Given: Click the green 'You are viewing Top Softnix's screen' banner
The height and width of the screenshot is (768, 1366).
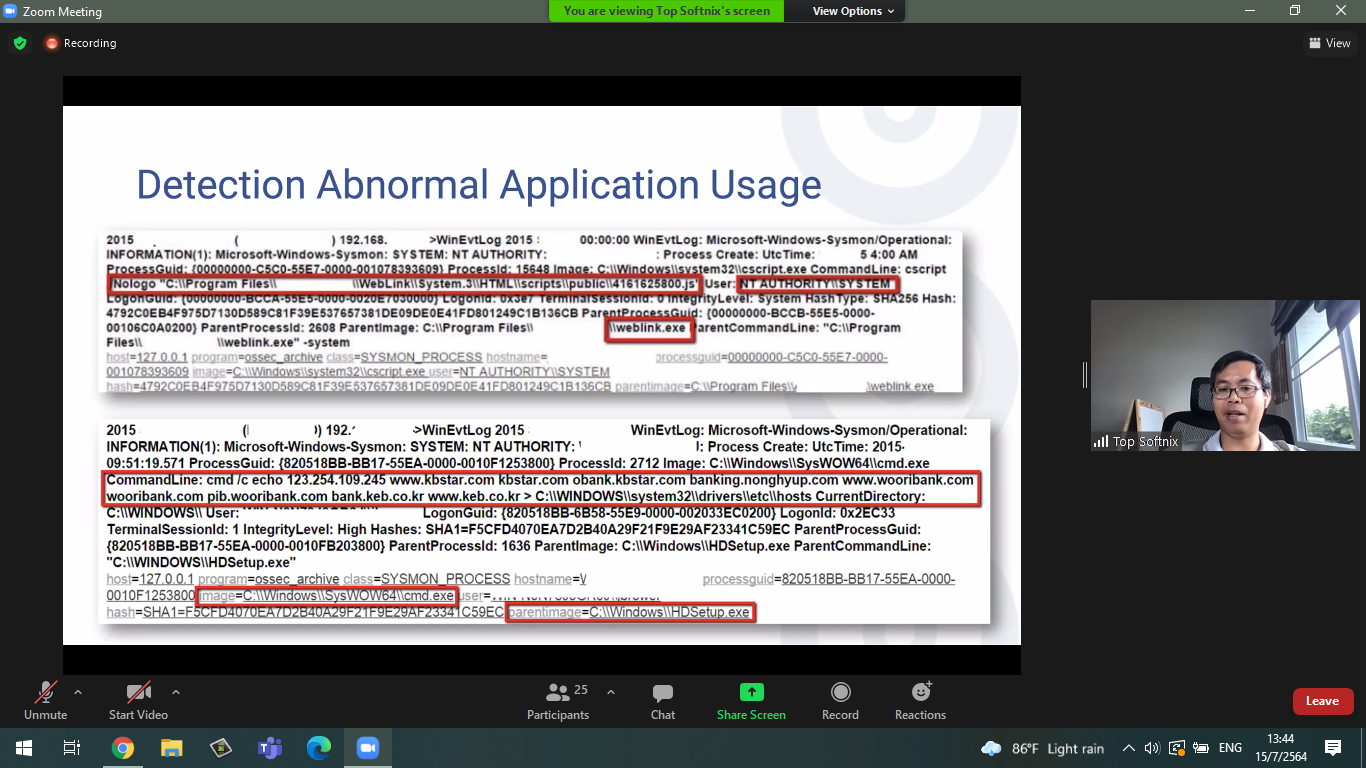Looking at the screenshot, I should [x=667, y=11].
